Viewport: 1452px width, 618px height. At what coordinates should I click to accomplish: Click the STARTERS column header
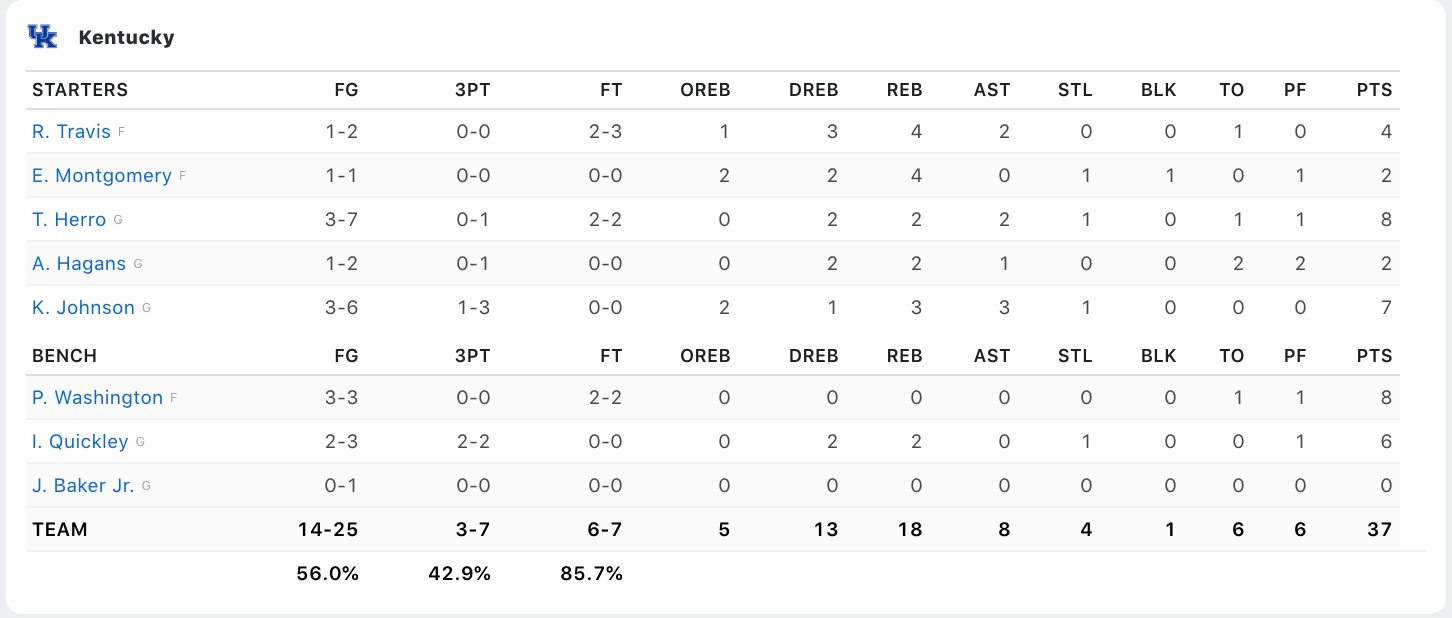pyautogui.click(x=80, y=90)
